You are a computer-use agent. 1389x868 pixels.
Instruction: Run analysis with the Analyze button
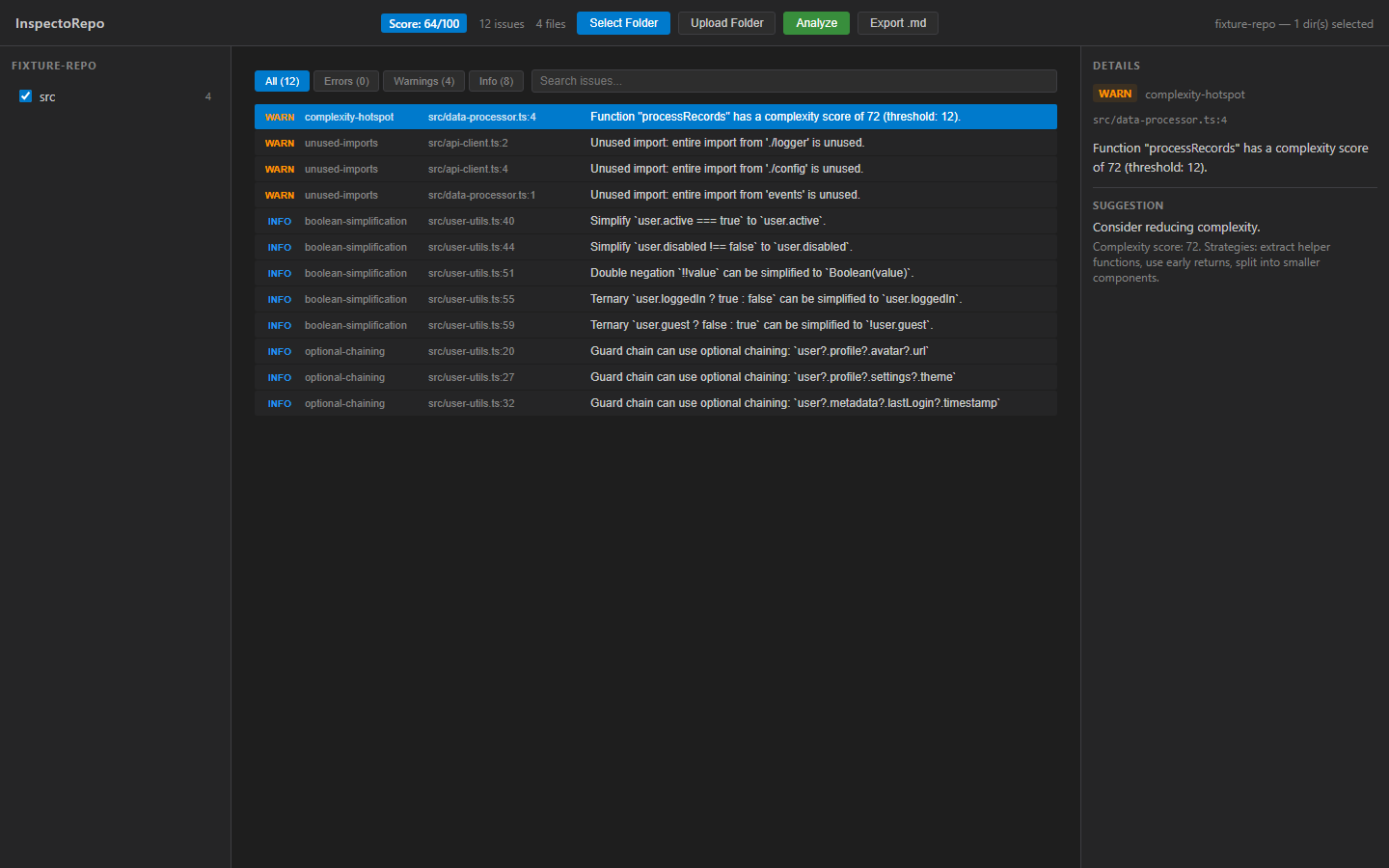click(816, 23)
